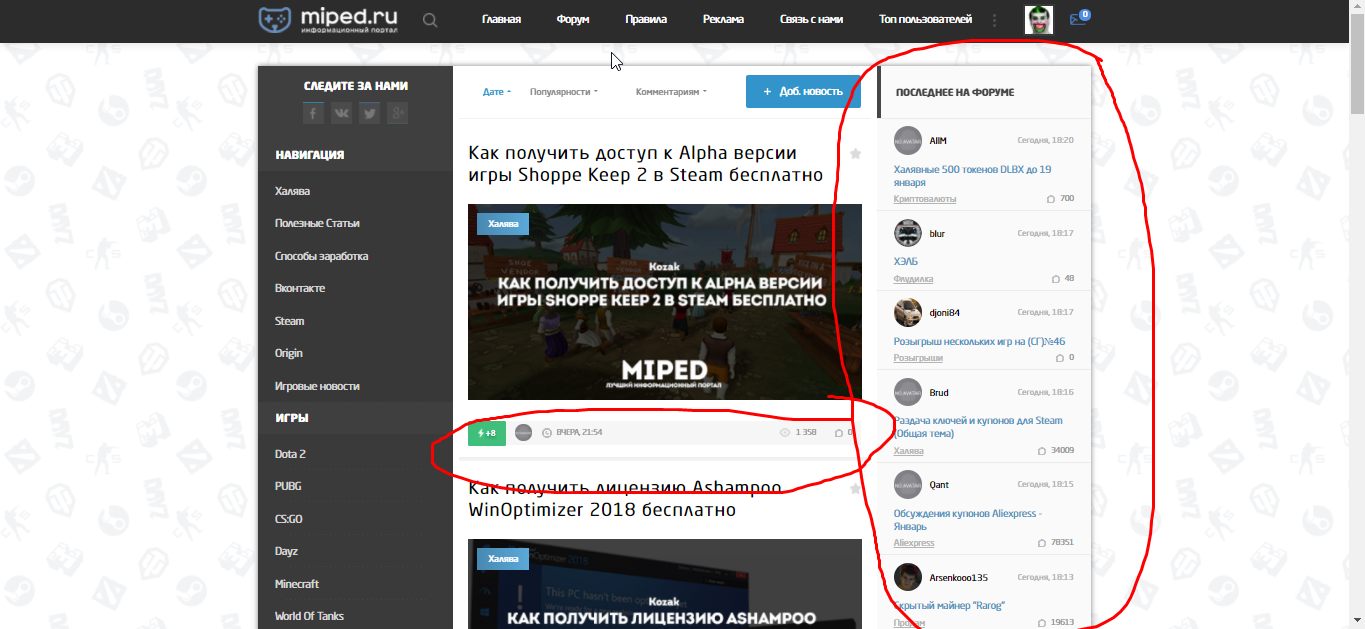Viewport: 1365px width, 629px height.
Task: Open the Twitter follow icon
Action: click(x=369, y=113)
